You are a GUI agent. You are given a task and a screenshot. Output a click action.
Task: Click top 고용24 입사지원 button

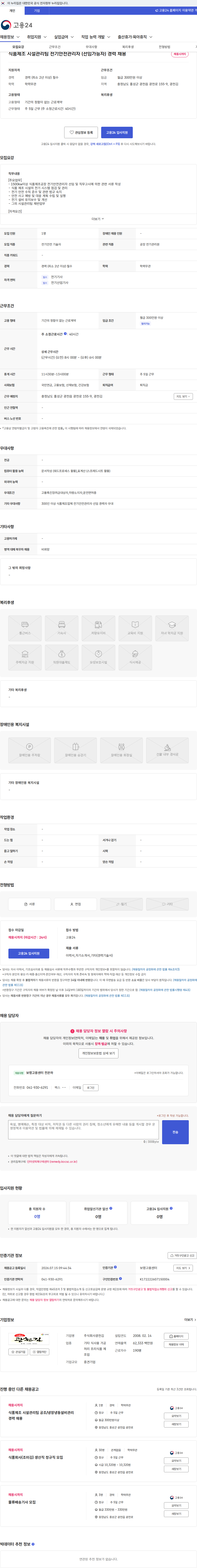[x=117, y=132]
